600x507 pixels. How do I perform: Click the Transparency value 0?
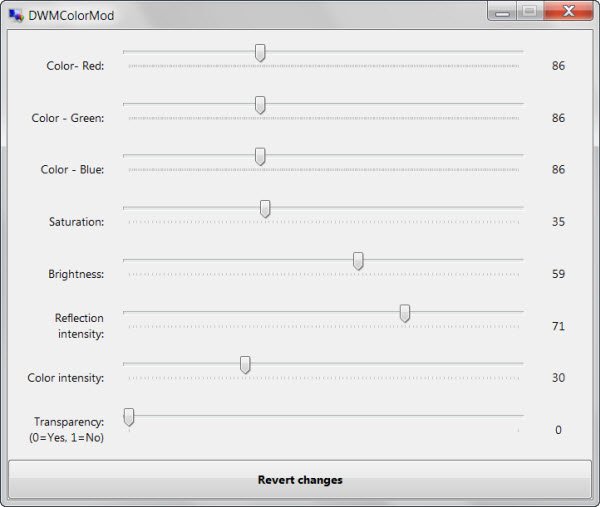point(558,430)
